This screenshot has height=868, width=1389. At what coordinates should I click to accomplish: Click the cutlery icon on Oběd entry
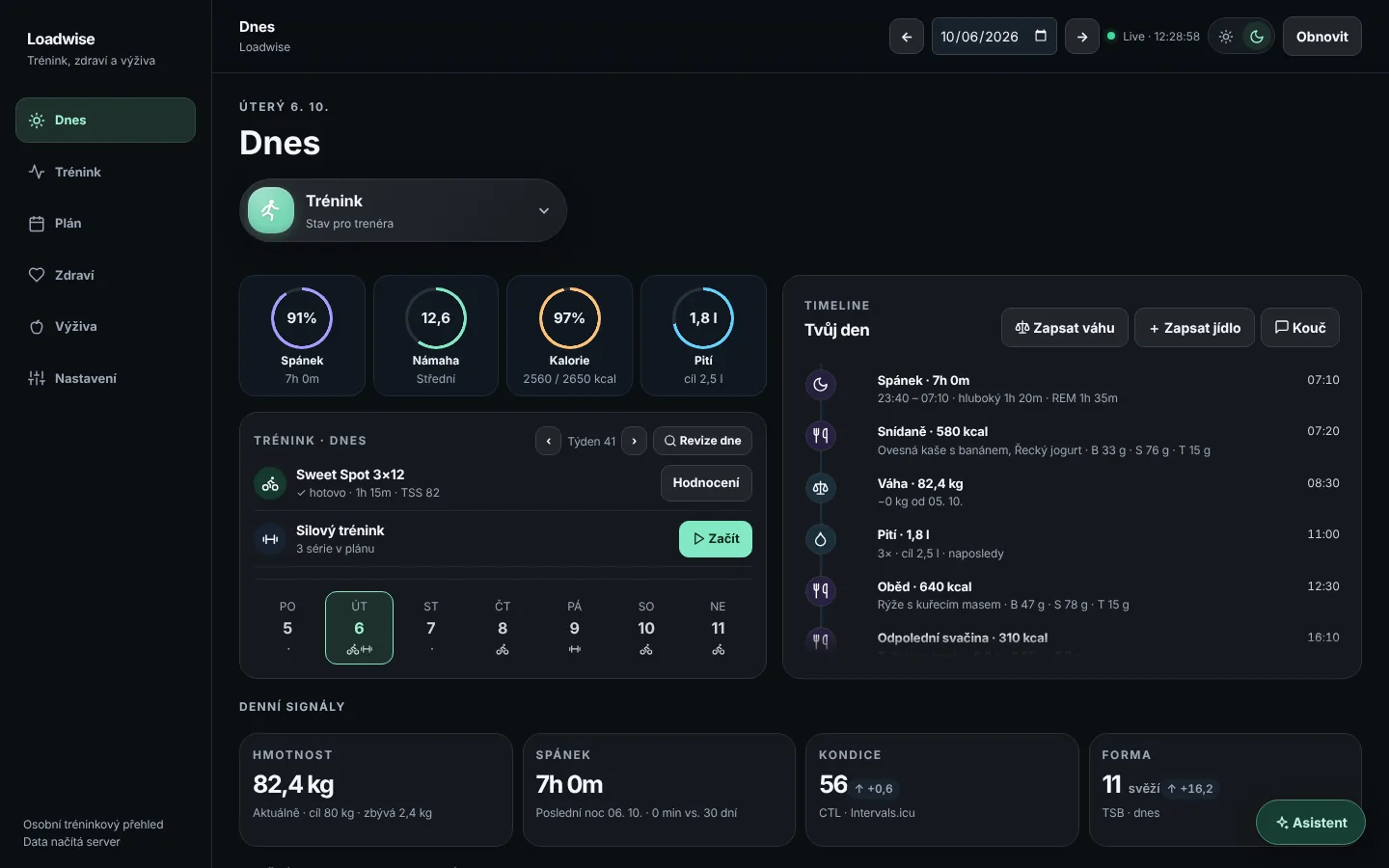tap(821, 591)
